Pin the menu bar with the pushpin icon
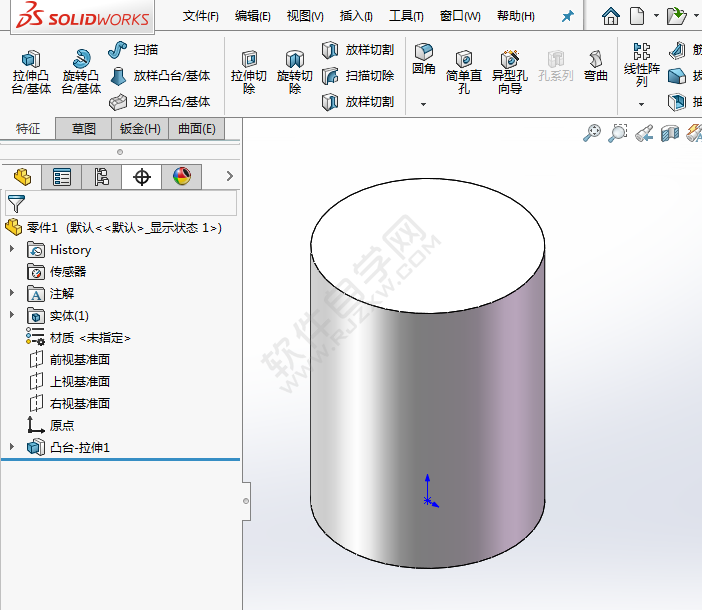 click(567, 17)
